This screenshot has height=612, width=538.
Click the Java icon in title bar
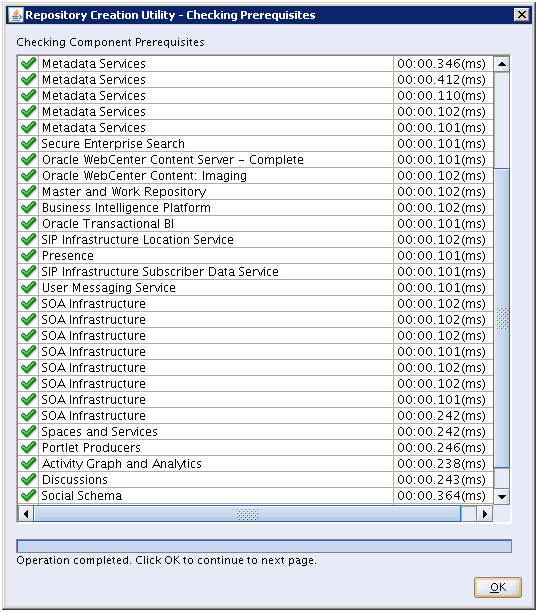(x=16, y=15)
